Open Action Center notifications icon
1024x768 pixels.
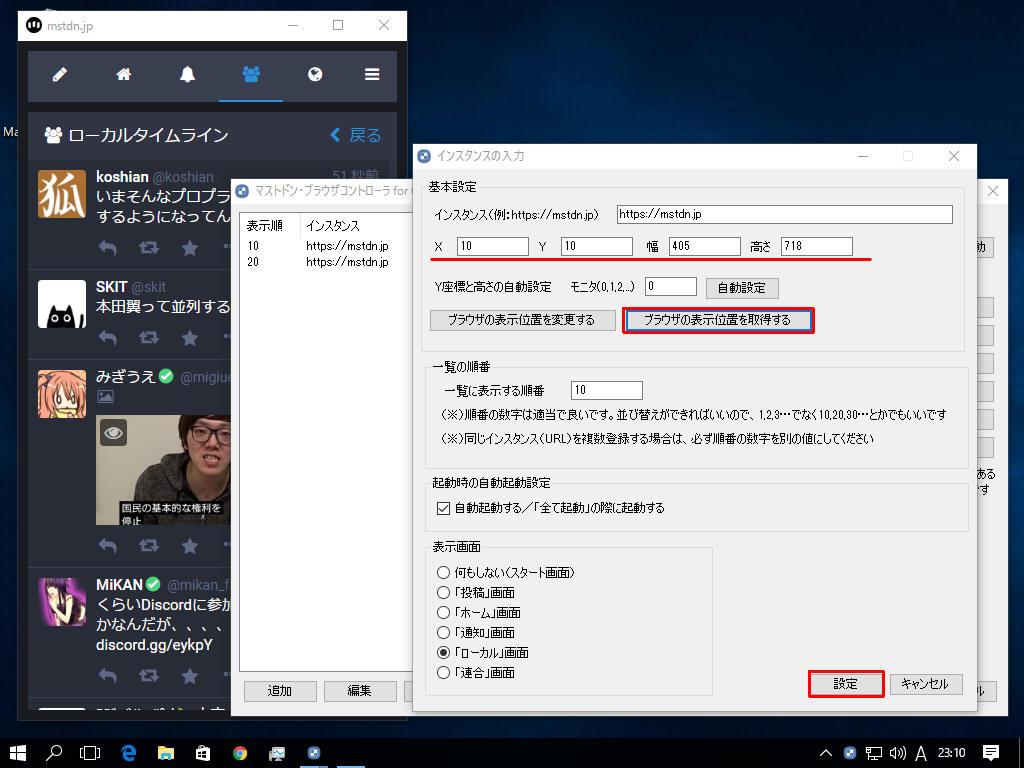(x=991, y=753)
